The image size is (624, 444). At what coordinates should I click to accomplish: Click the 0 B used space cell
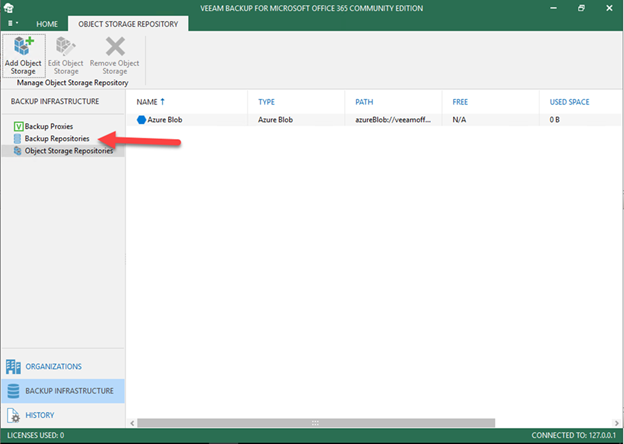pyautogui.click(x=555, y=120)
